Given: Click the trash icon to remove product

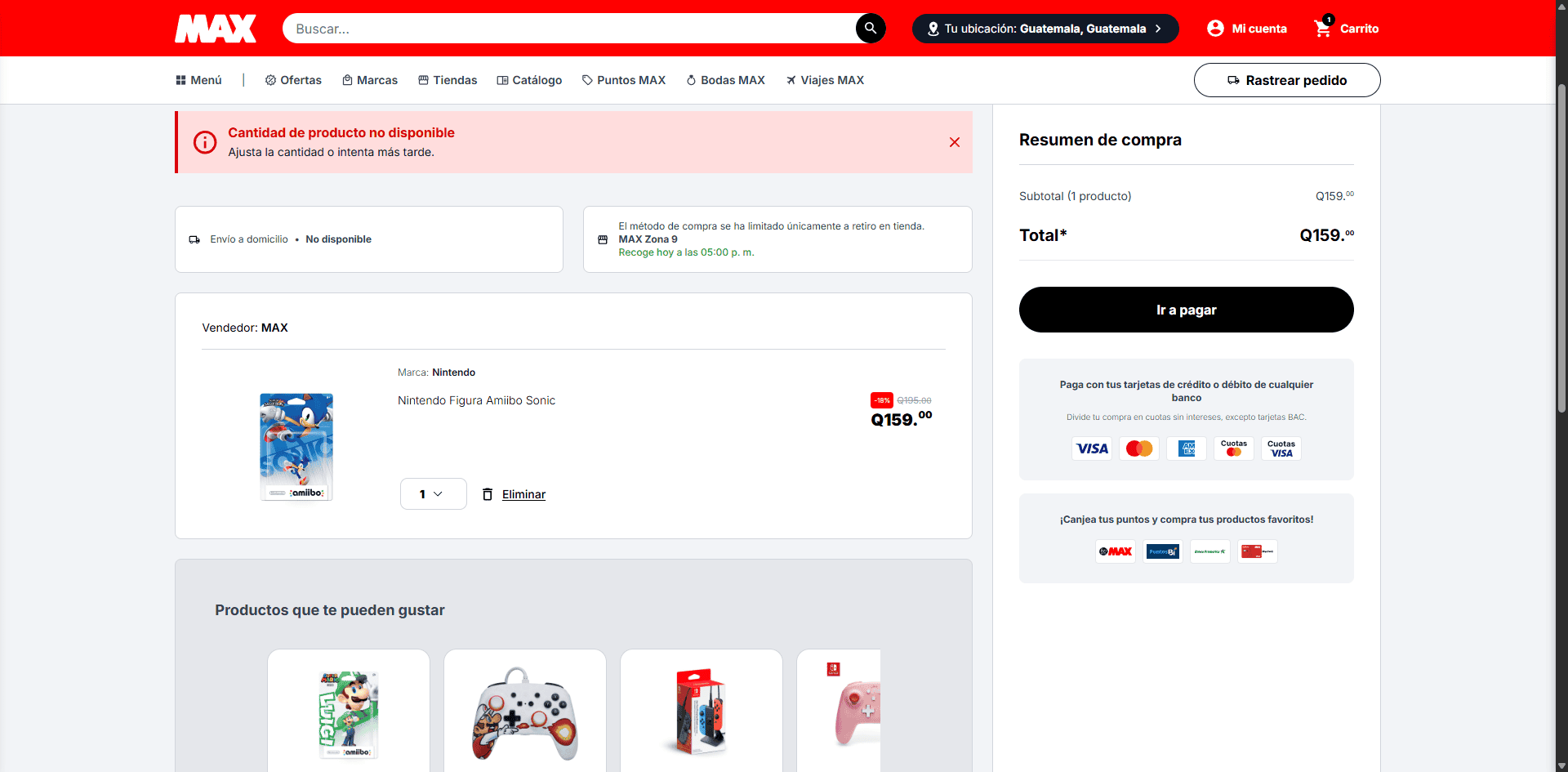Looking at the screenshot, I should pos(488,494).
